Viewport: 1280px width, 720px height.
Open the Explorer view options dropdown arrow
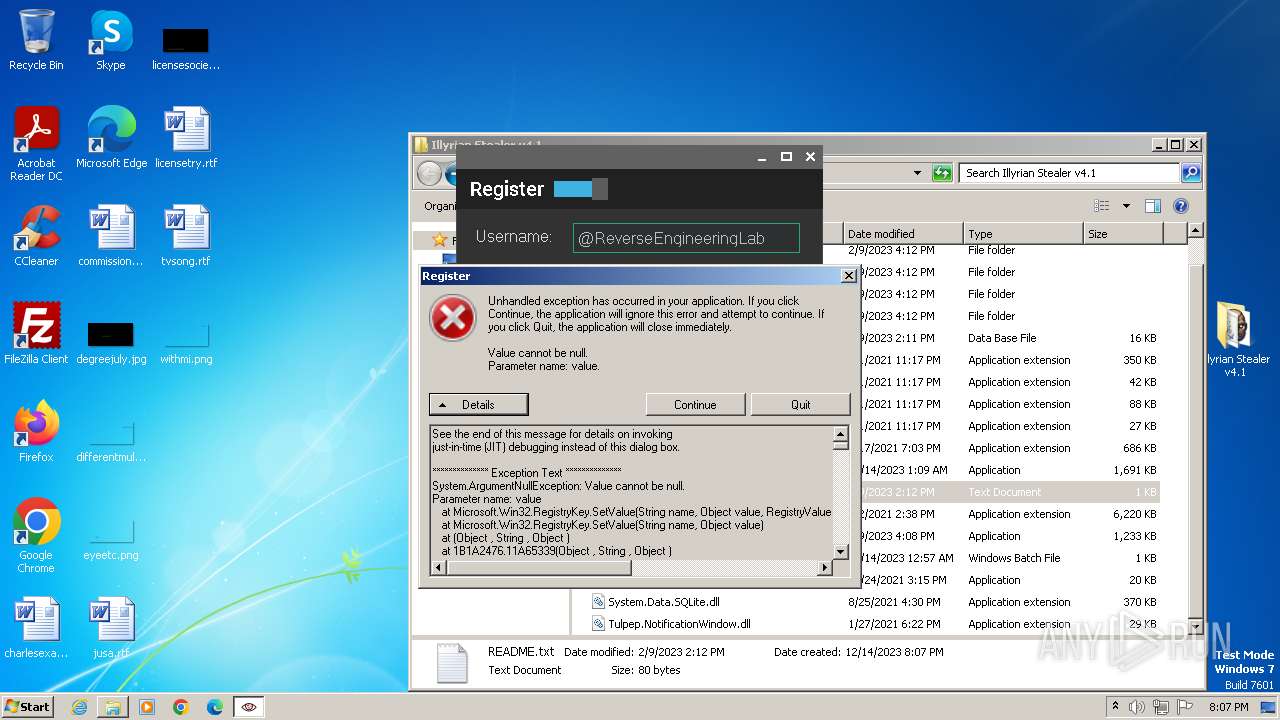point(1126,206)
